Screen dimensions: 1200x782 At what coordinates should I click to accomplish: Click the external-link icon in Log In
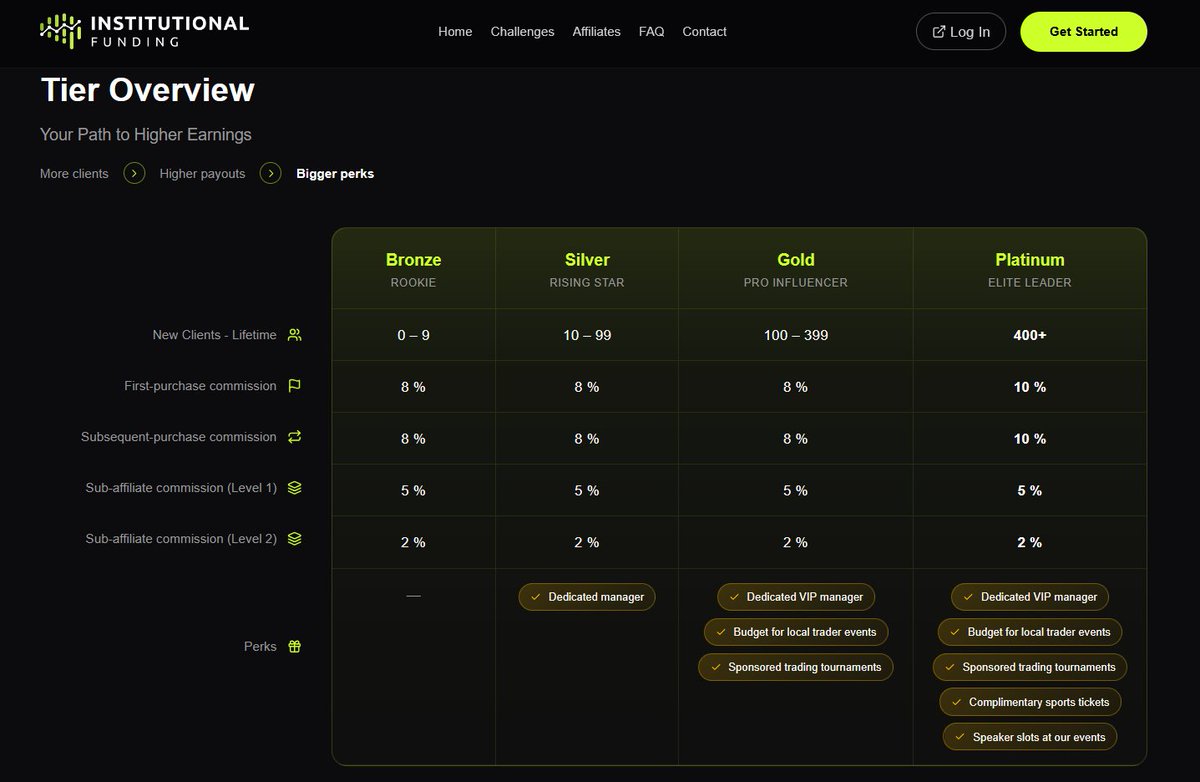(x=938, y=32)
